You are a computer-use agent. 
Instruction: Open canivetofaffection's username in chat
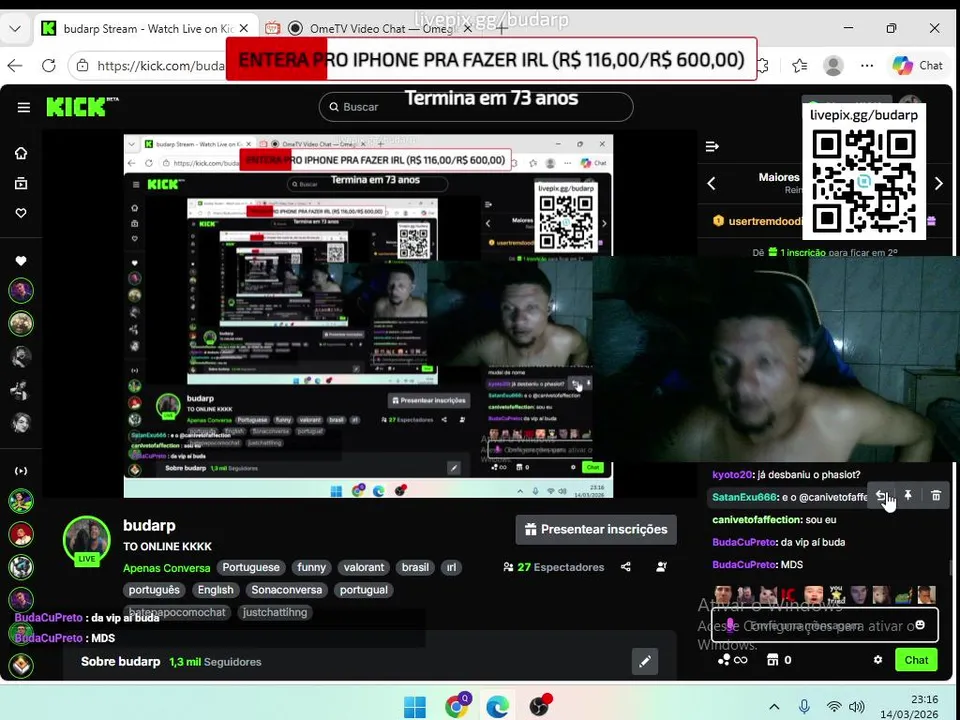(x=757, y=520)
